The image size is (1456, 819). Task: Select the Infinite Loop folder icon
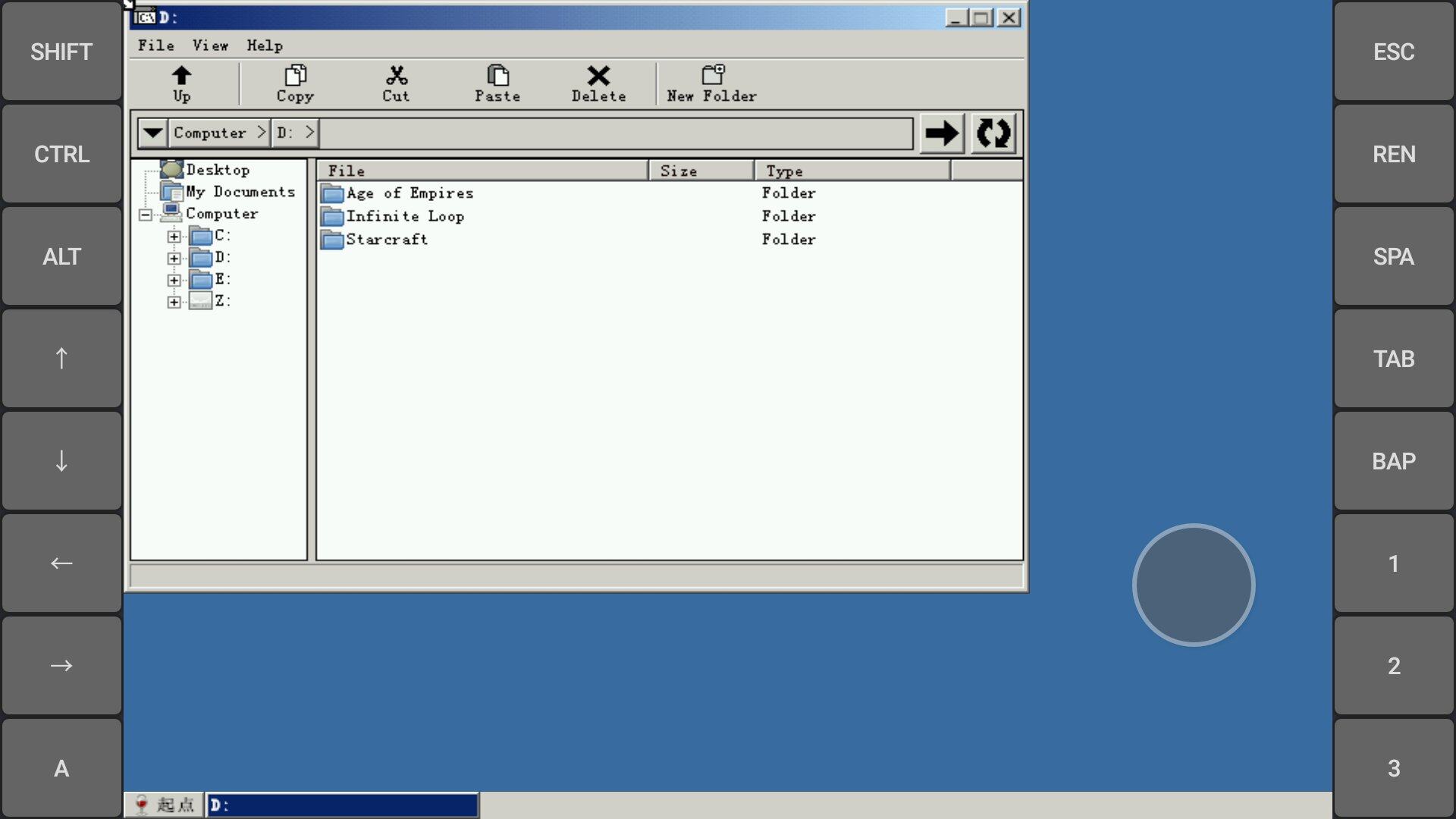point(332,217)
